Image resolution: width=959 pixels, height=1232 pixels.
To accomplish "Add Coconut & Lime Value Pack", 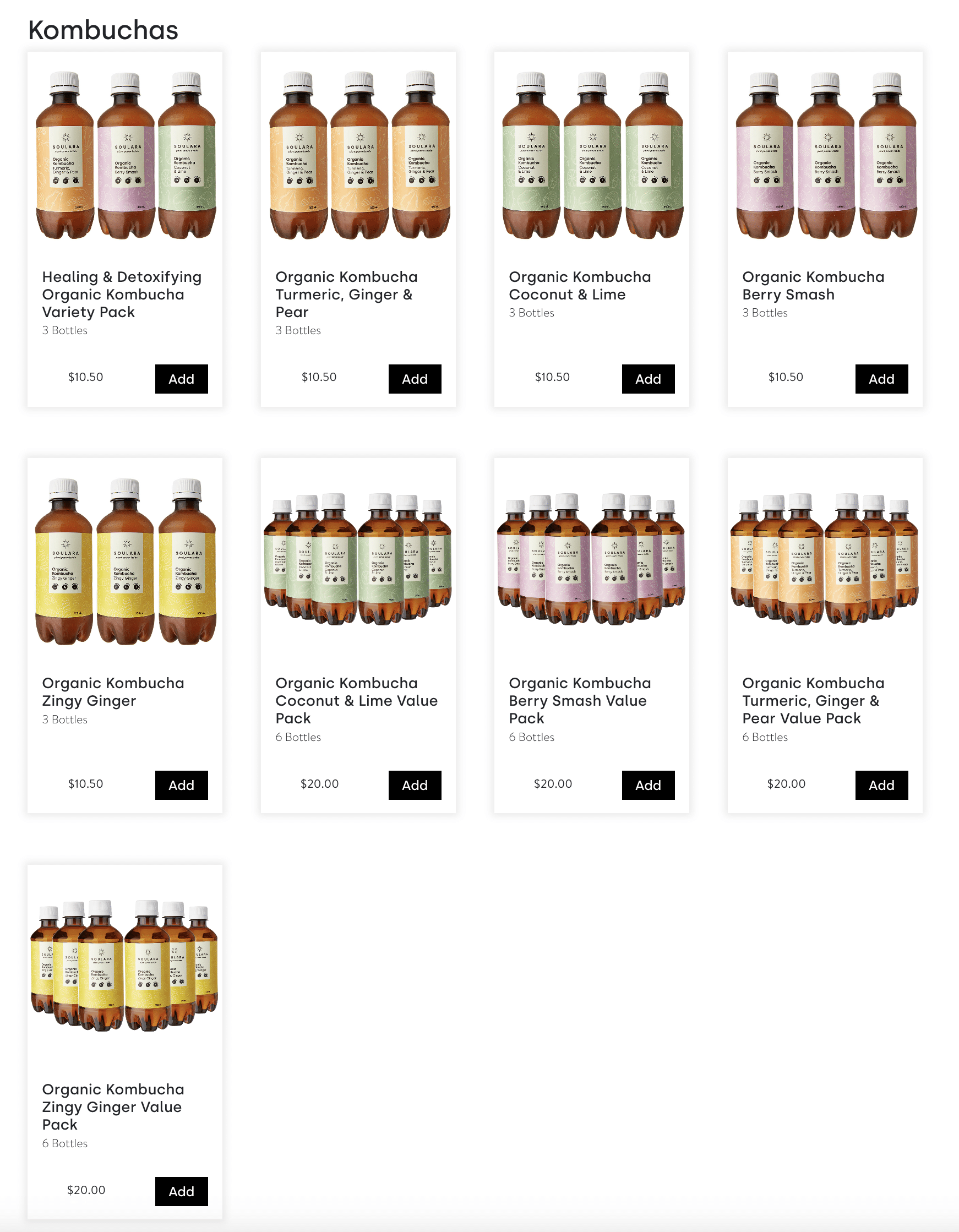I will pos(415,785).
